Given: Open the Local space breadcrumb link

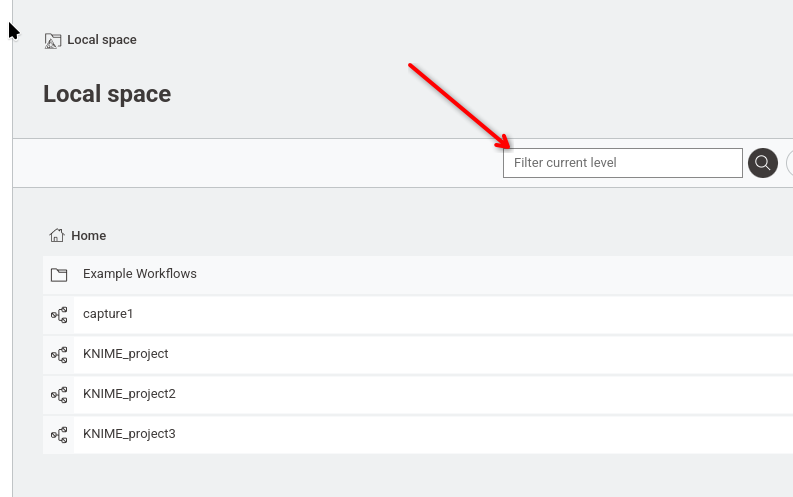Looking at the screenshot, I should (101, 40).
